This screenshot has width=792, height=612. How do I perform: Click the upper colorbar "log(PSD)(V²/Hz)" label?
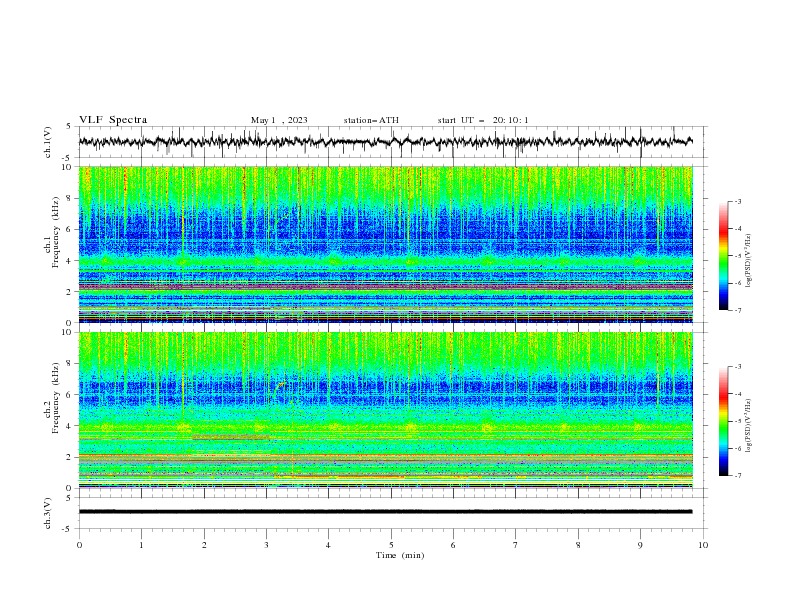[748, 261]
